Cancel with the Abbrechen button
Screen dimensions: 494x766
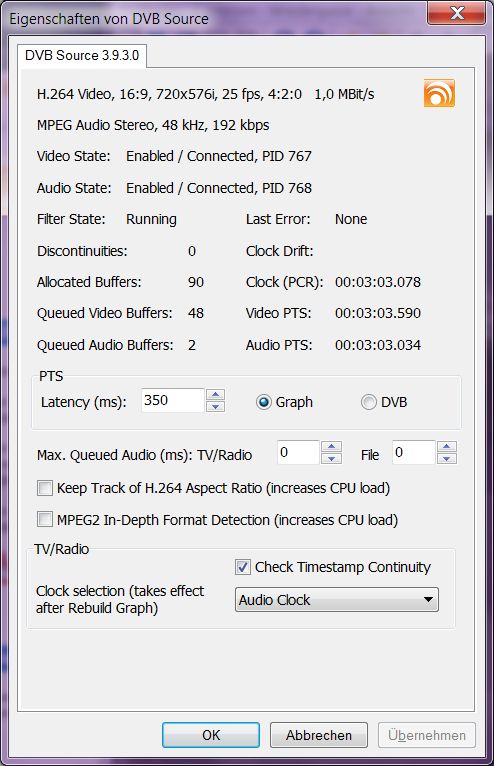coord(319,735)
